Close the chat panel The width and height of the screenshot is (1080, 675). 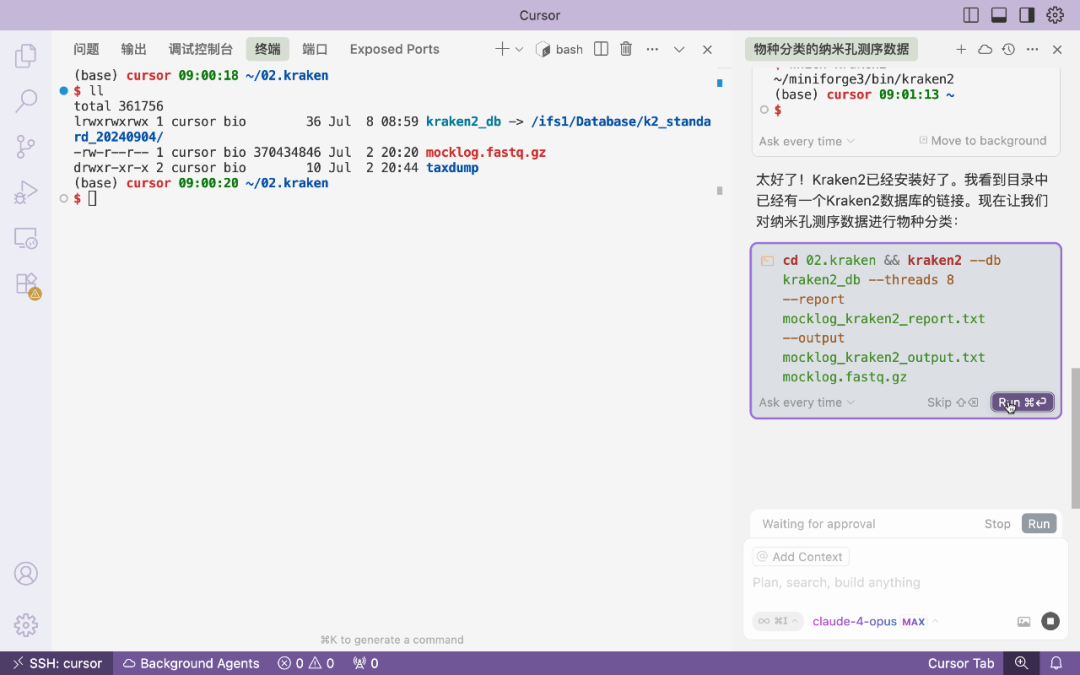[1057, 50]
